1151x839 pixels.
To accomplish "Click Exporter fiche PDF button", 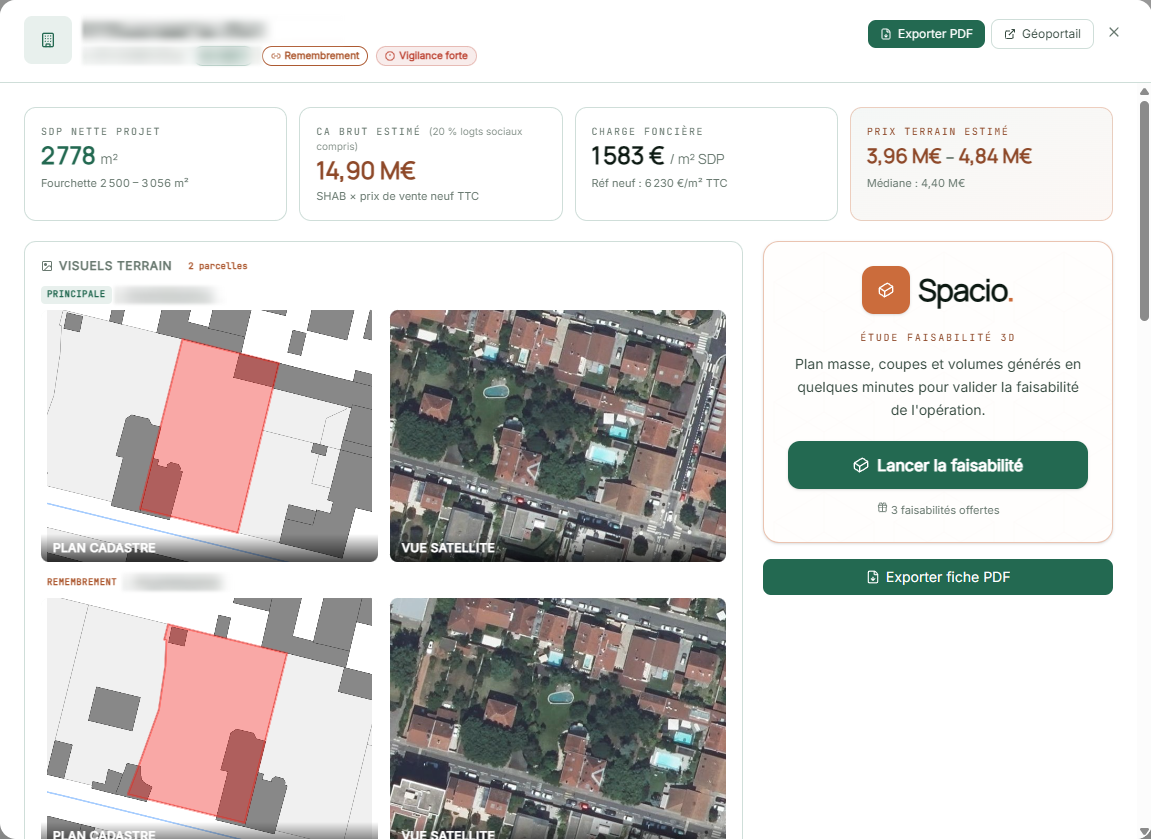I will click(x=937, y=577).
